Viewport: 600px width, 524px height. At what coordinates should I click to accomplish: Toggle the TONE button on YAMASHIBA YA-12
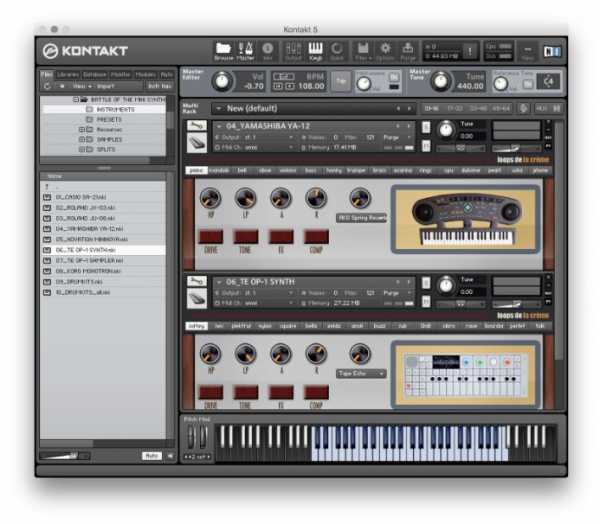click(246, 237)
